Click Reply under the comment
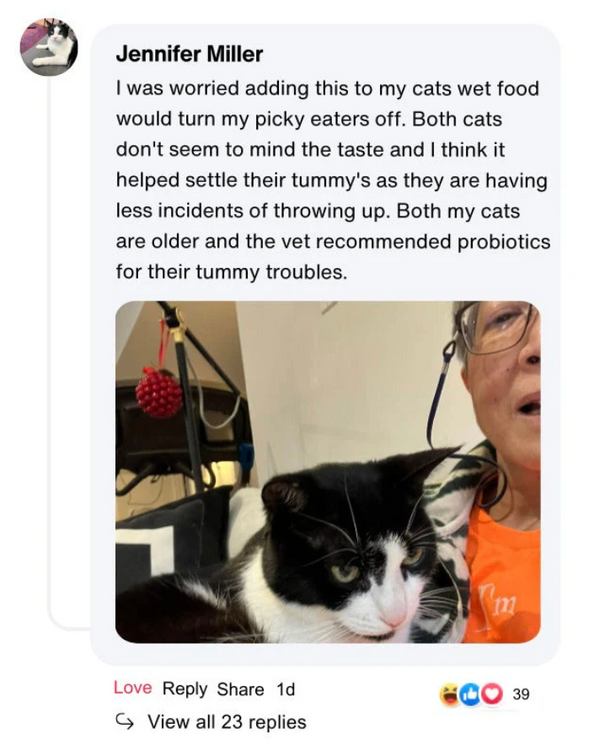 pyautogui.click(x=185, y=689)
